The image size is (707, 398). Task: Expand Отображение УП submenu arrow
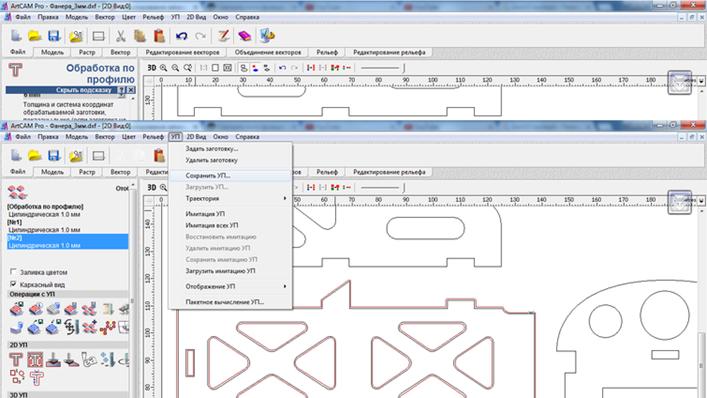click(x=285, y=286)
